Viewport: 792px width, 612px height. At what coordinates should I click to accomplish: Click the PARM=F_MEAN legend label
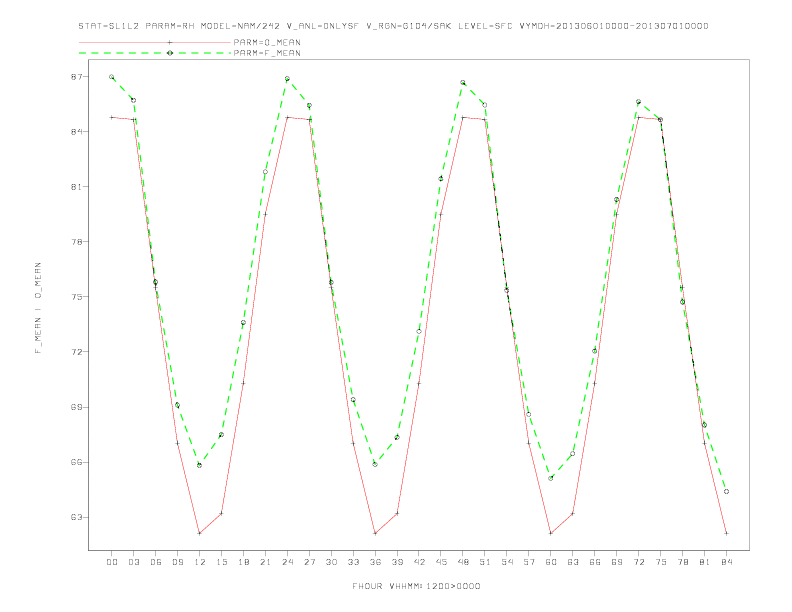267,53
